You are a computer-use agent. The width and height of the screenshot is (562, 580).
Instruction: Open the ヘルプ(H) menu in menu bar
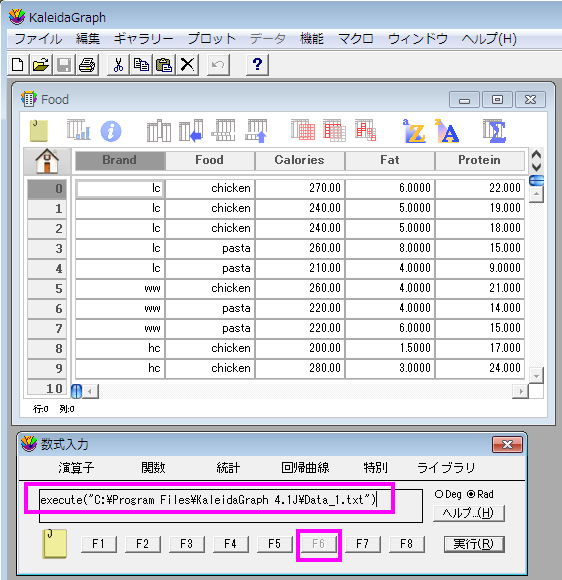point(489,38)
